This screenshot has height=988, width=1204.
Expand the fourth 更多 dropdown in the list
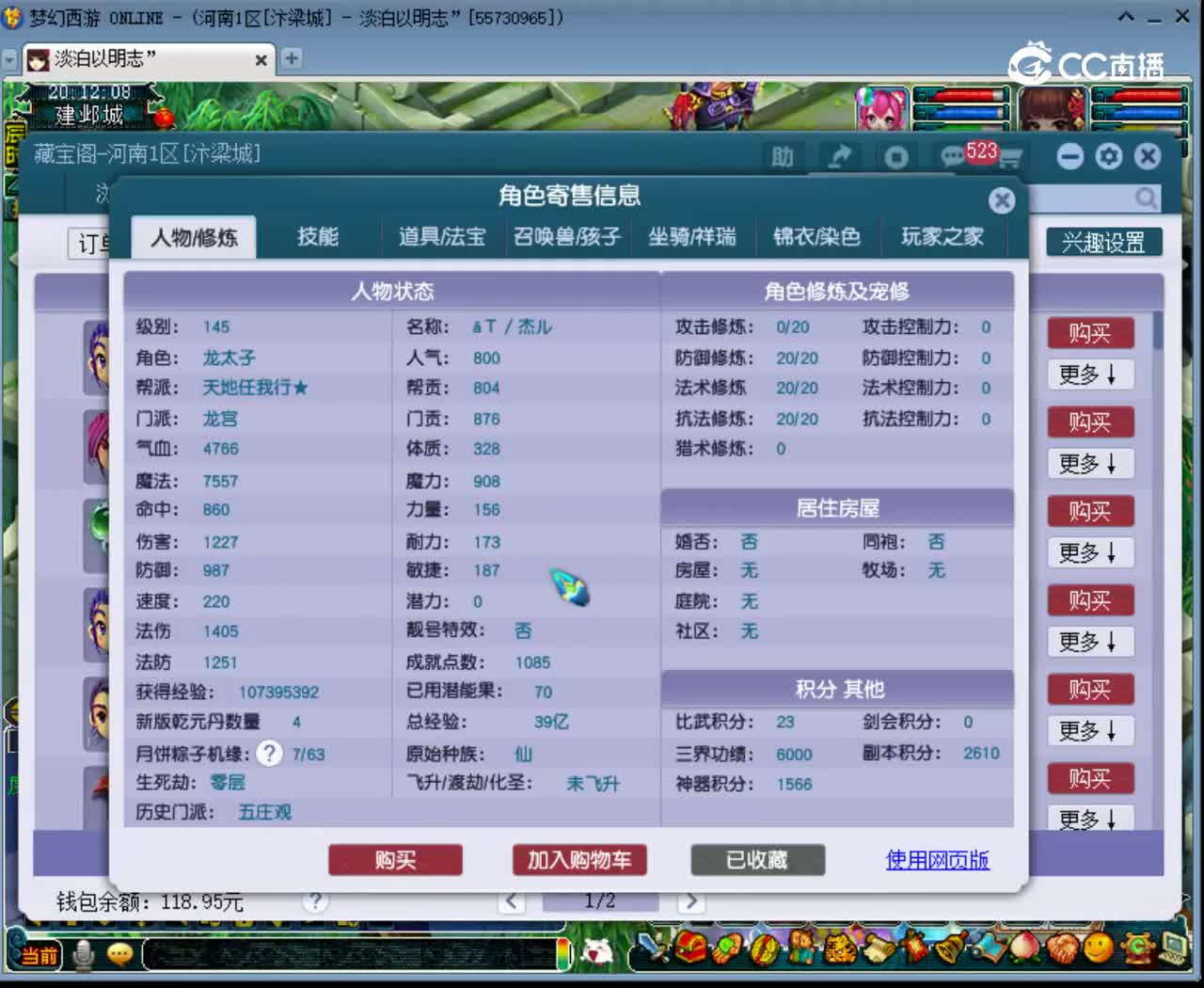1090,642
